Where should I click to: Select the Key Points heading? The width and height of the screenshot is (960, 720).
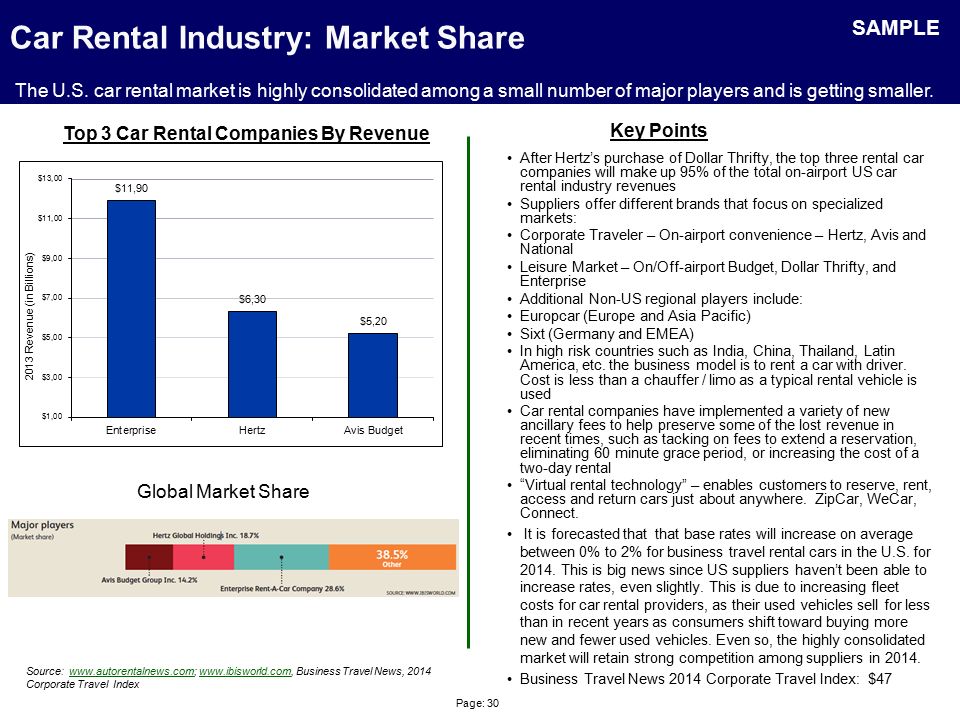pos(658,130)
